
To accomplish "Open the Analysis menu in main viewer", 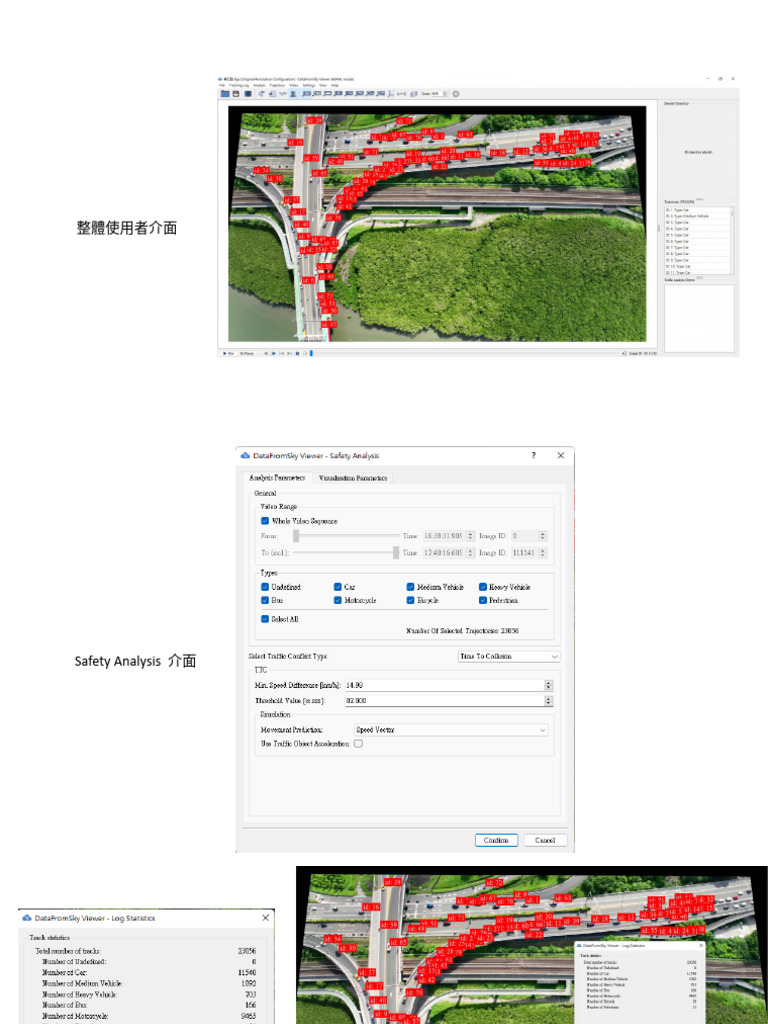I will point(259,85).
